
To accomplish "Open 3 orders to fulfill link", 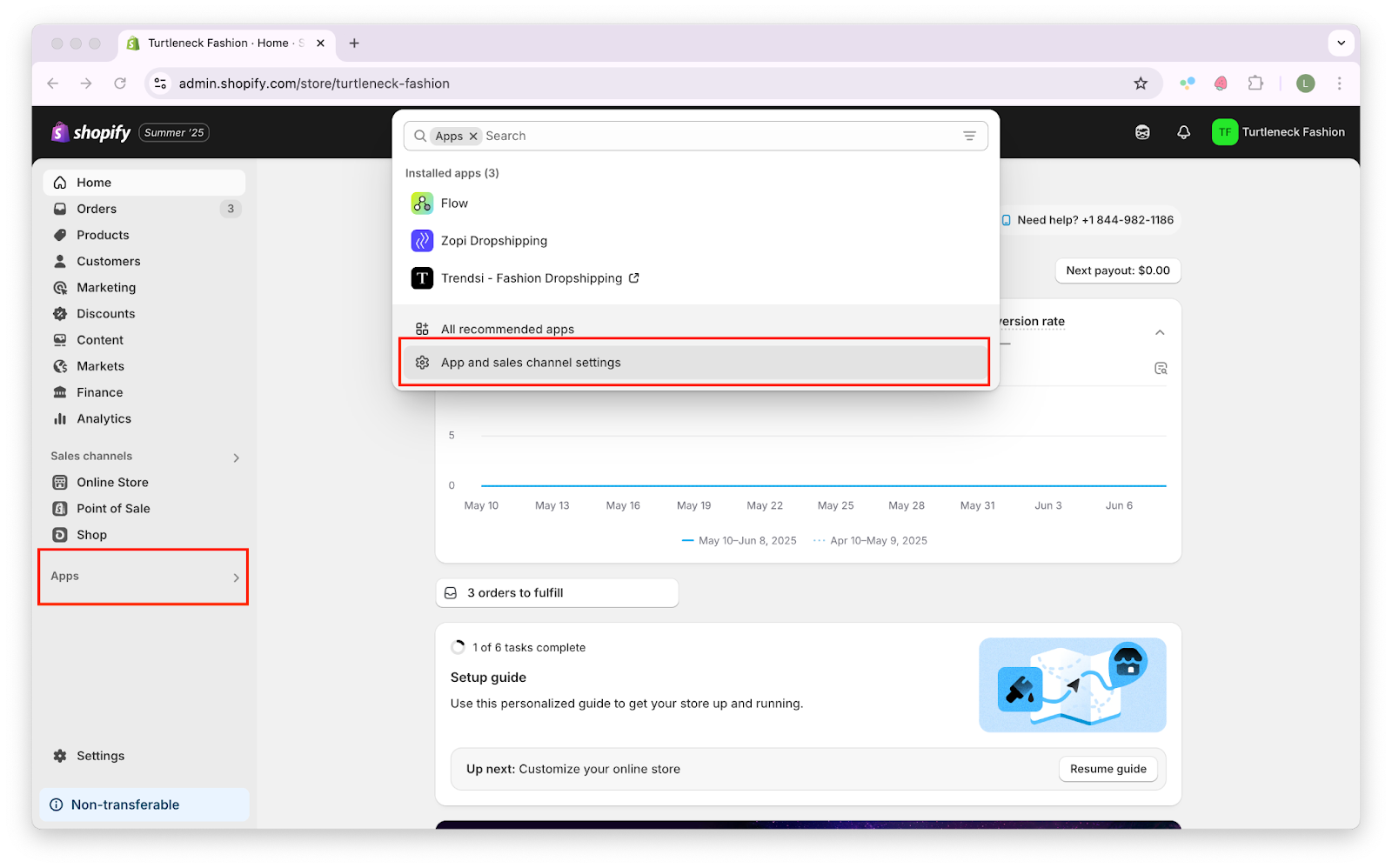I will [515, 593].
